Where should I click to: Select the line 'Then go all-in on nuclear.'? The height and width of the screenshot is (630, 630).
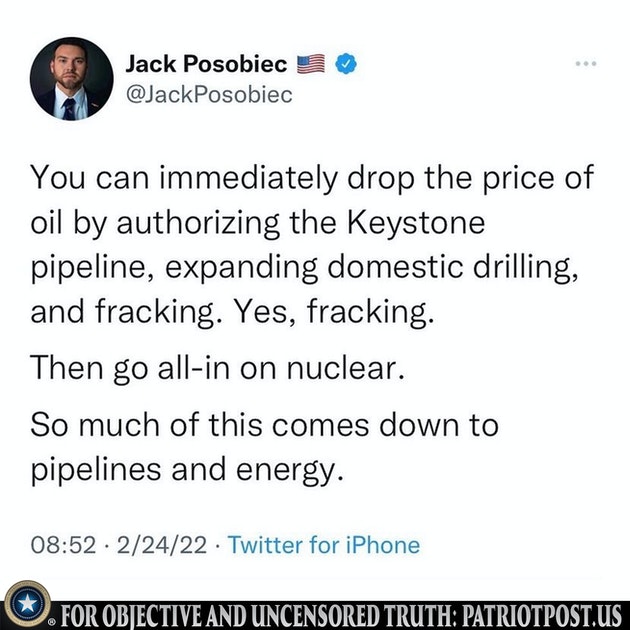click(x=217, y=368)
